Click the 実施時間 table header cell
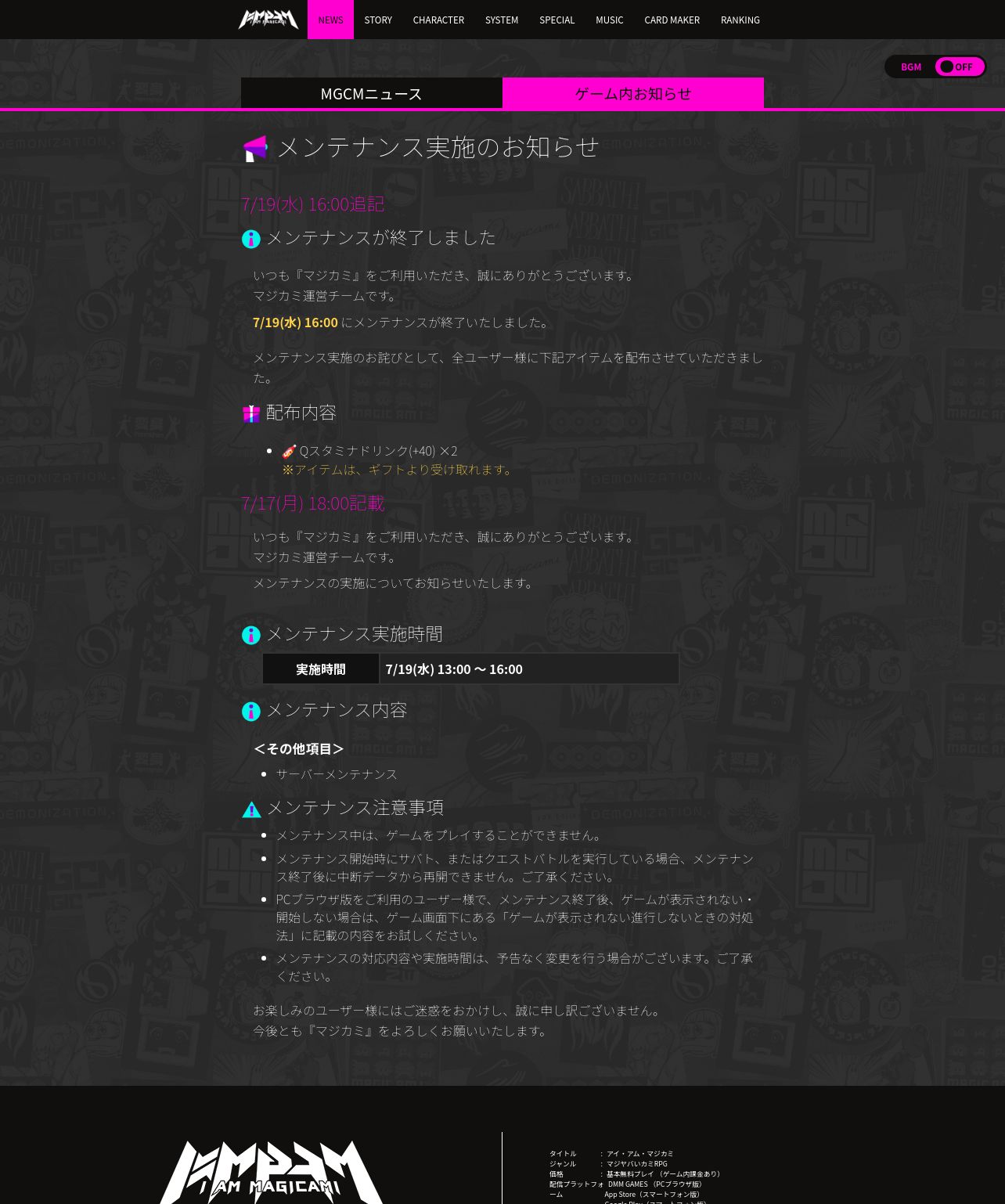Screen dimensions: 1005x1204 coord(321,669)
